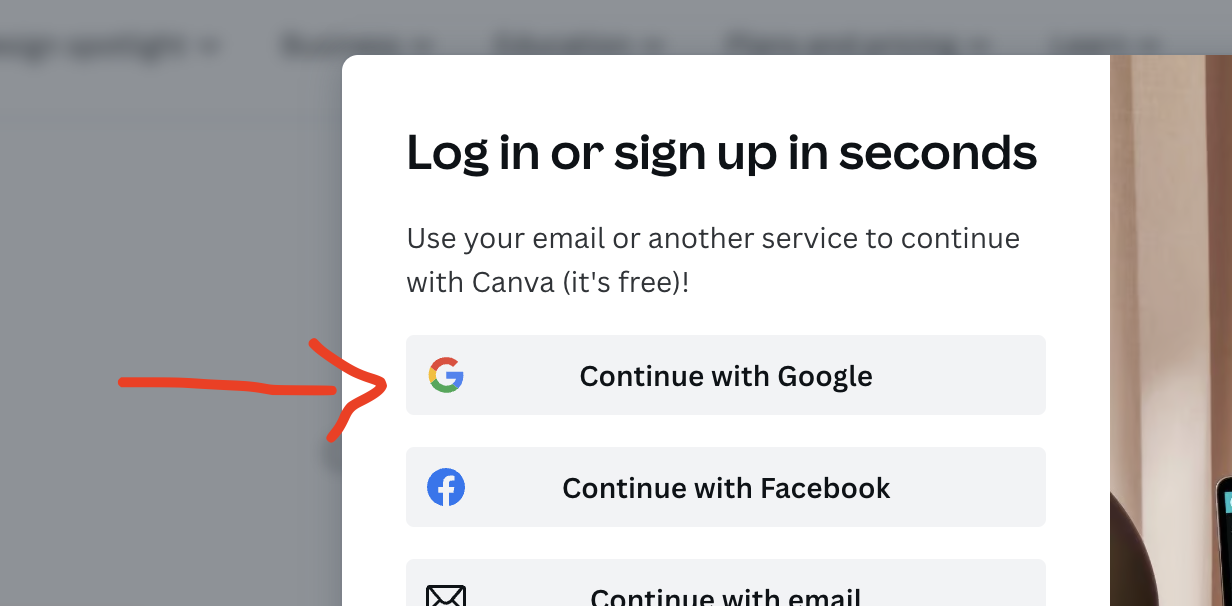Viewport: 1232px width, 606px height.
Task: Expand the chevron beside Design spotlight
Action: (x=210, y=46)
